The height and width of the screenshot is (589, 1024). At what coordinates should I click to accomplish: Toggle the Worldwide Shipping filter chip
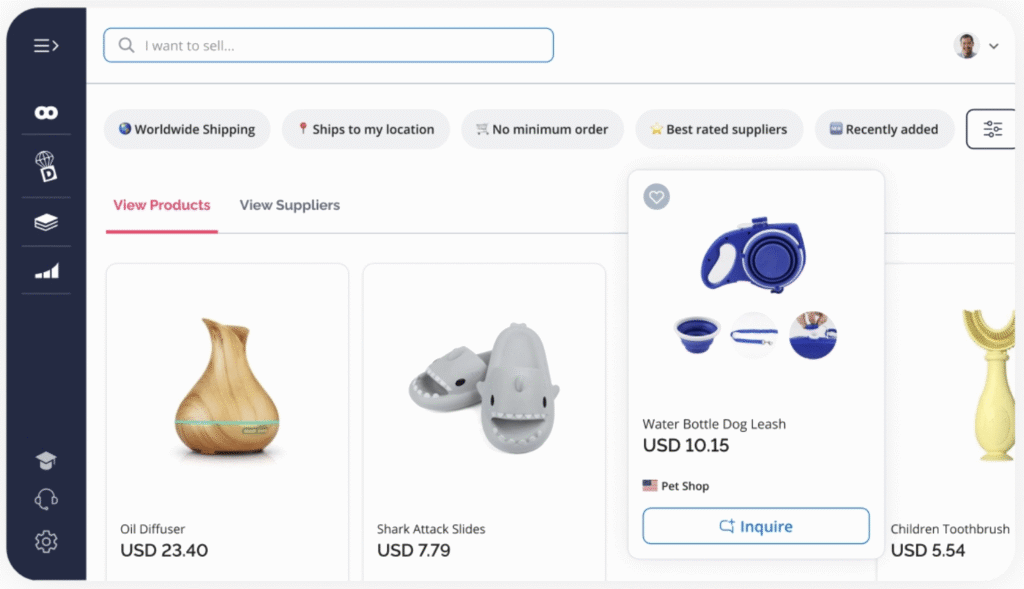click(187, 129)
